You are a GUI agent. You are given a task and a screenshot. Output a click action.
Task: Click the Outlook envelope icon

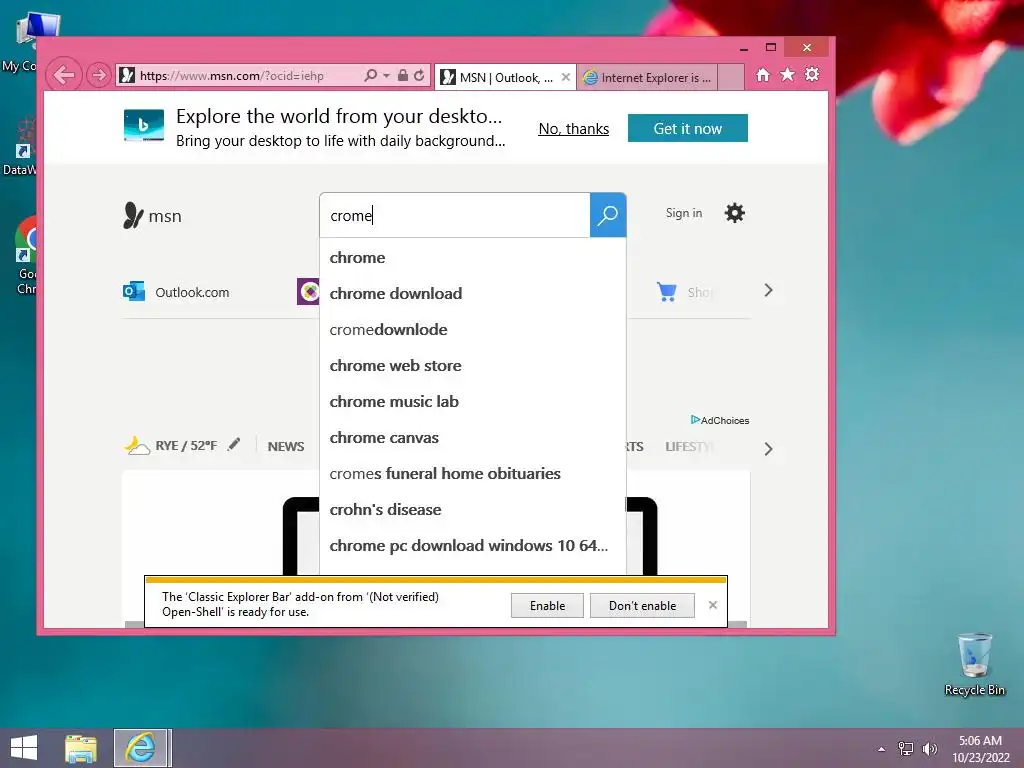point(134,291)
